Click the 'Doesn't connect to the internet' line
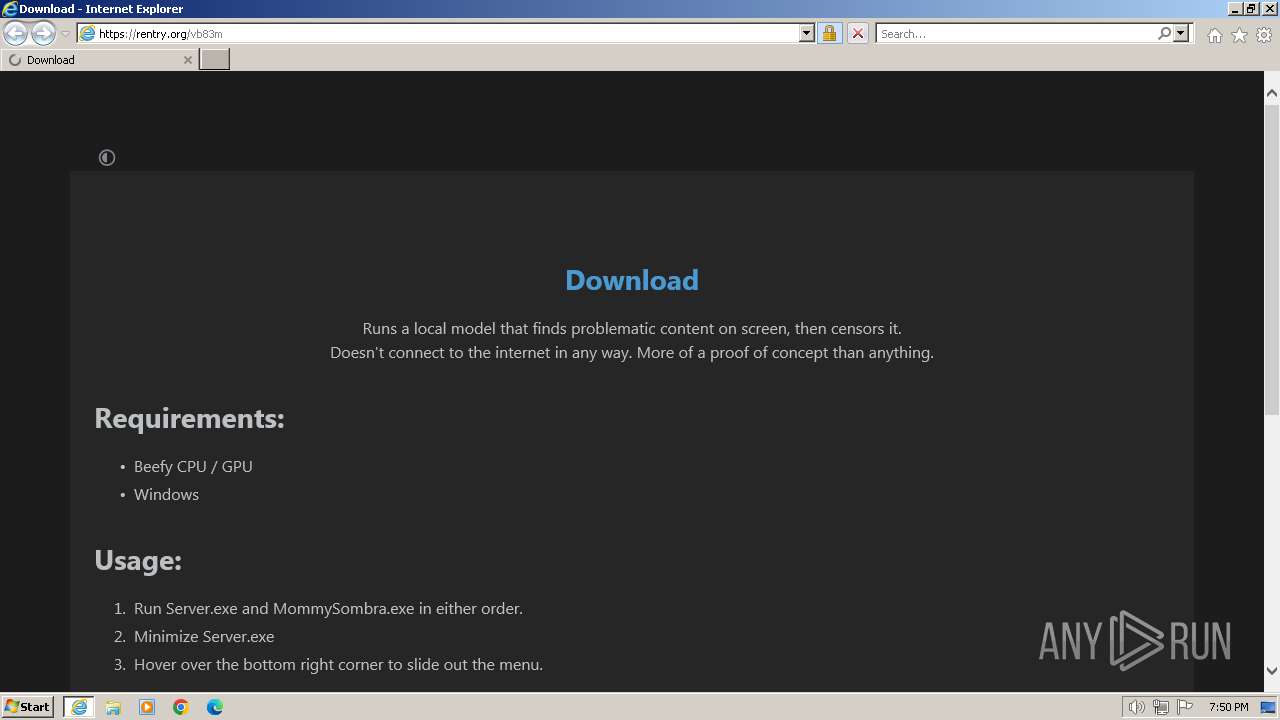 [x=632, y=352]
